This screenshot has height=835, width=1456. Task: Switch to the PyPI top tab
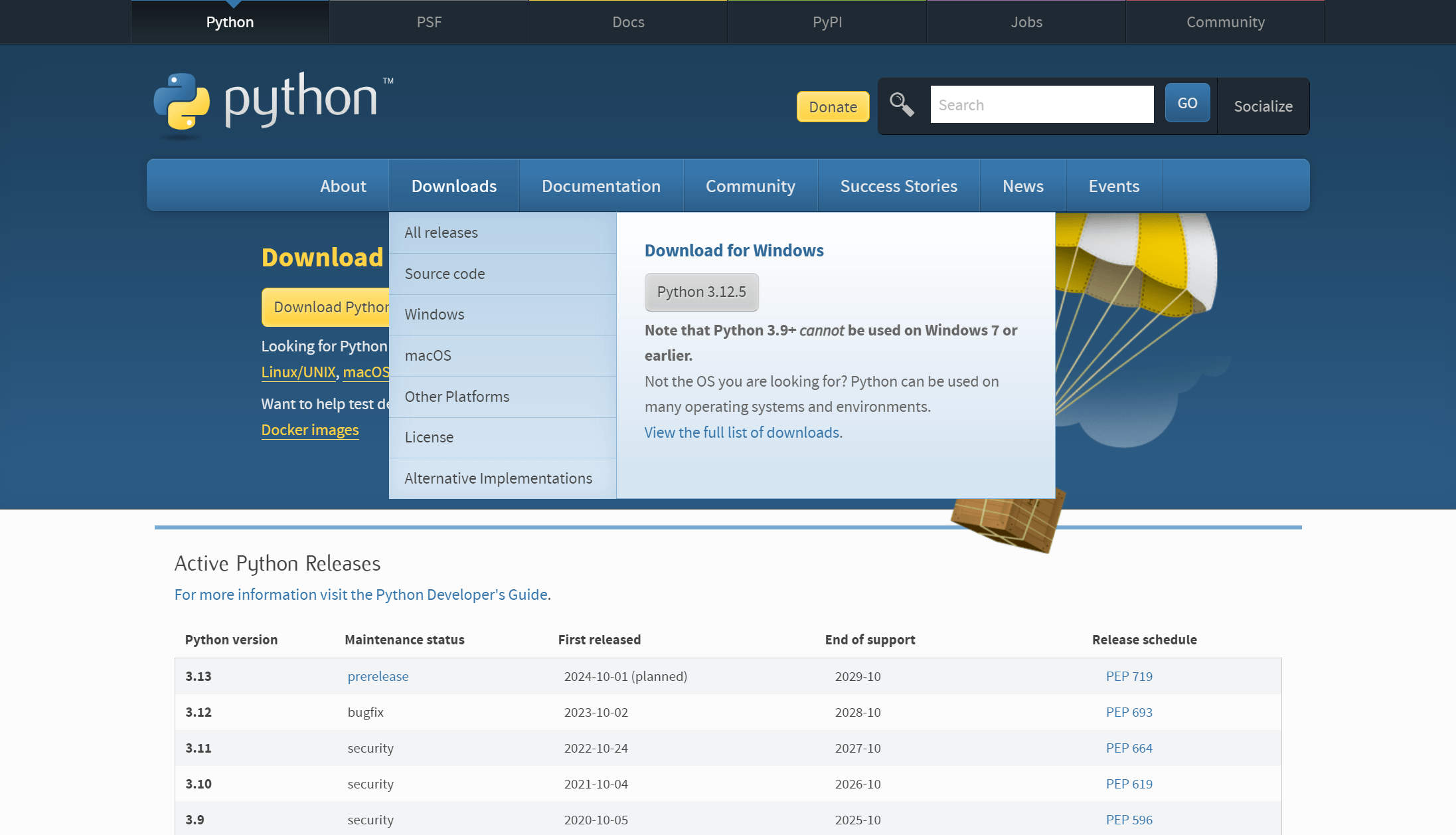(x=827, y=22)
